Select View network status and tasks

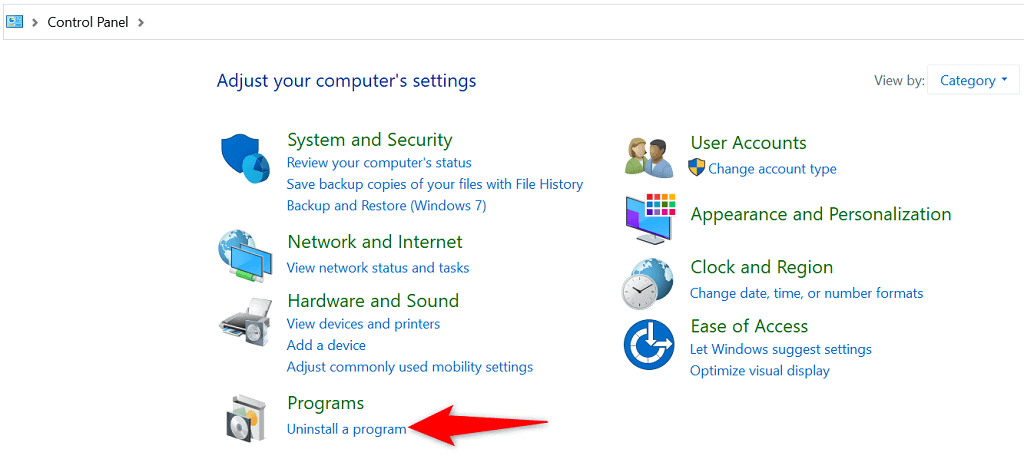[x=378, y=267]
